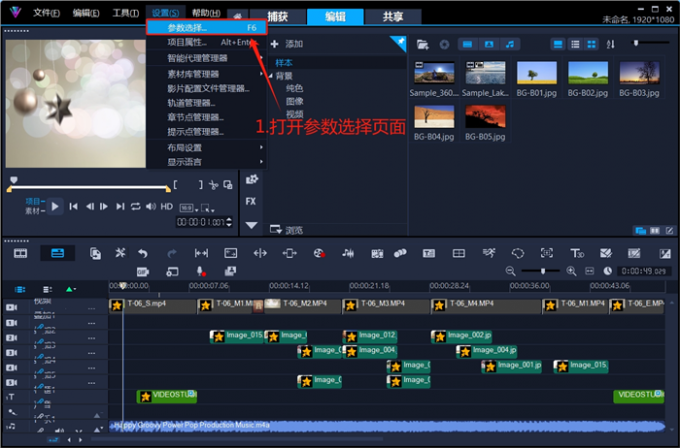Import media files with the folder icon
Viewport: 680px width, 448px height.
422,44
